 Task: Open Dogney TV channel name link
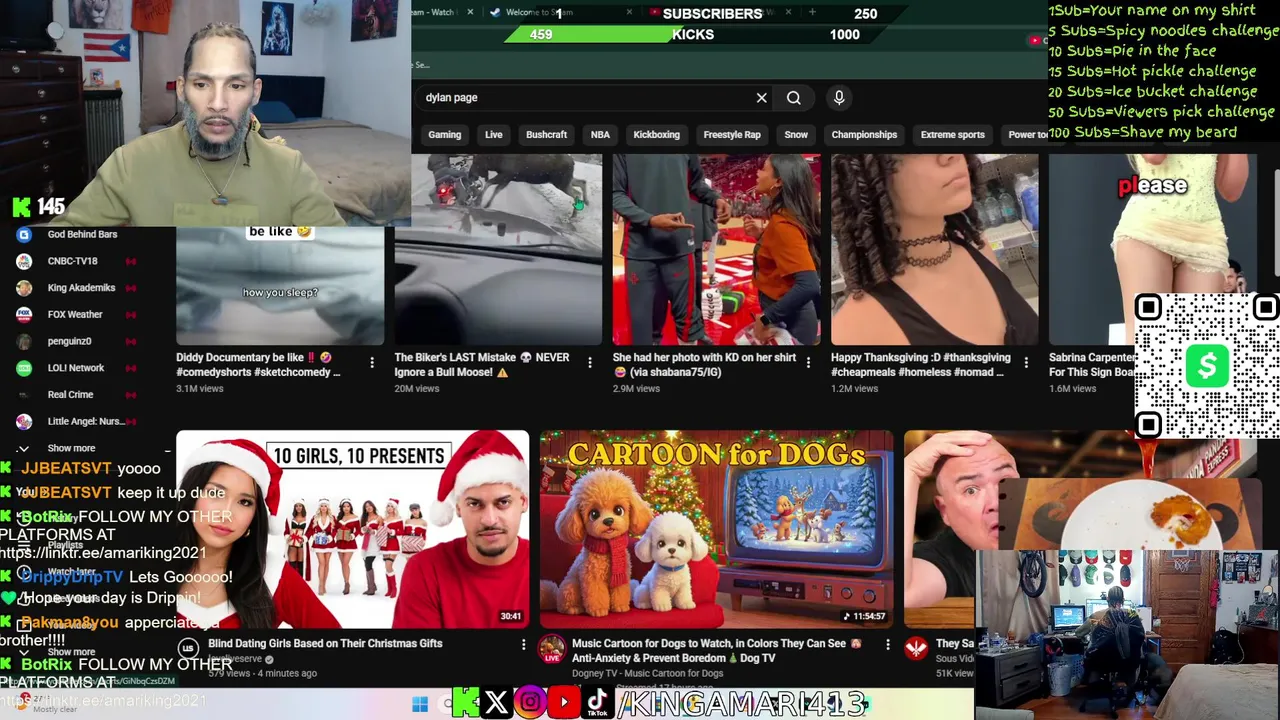click(647, 673)
